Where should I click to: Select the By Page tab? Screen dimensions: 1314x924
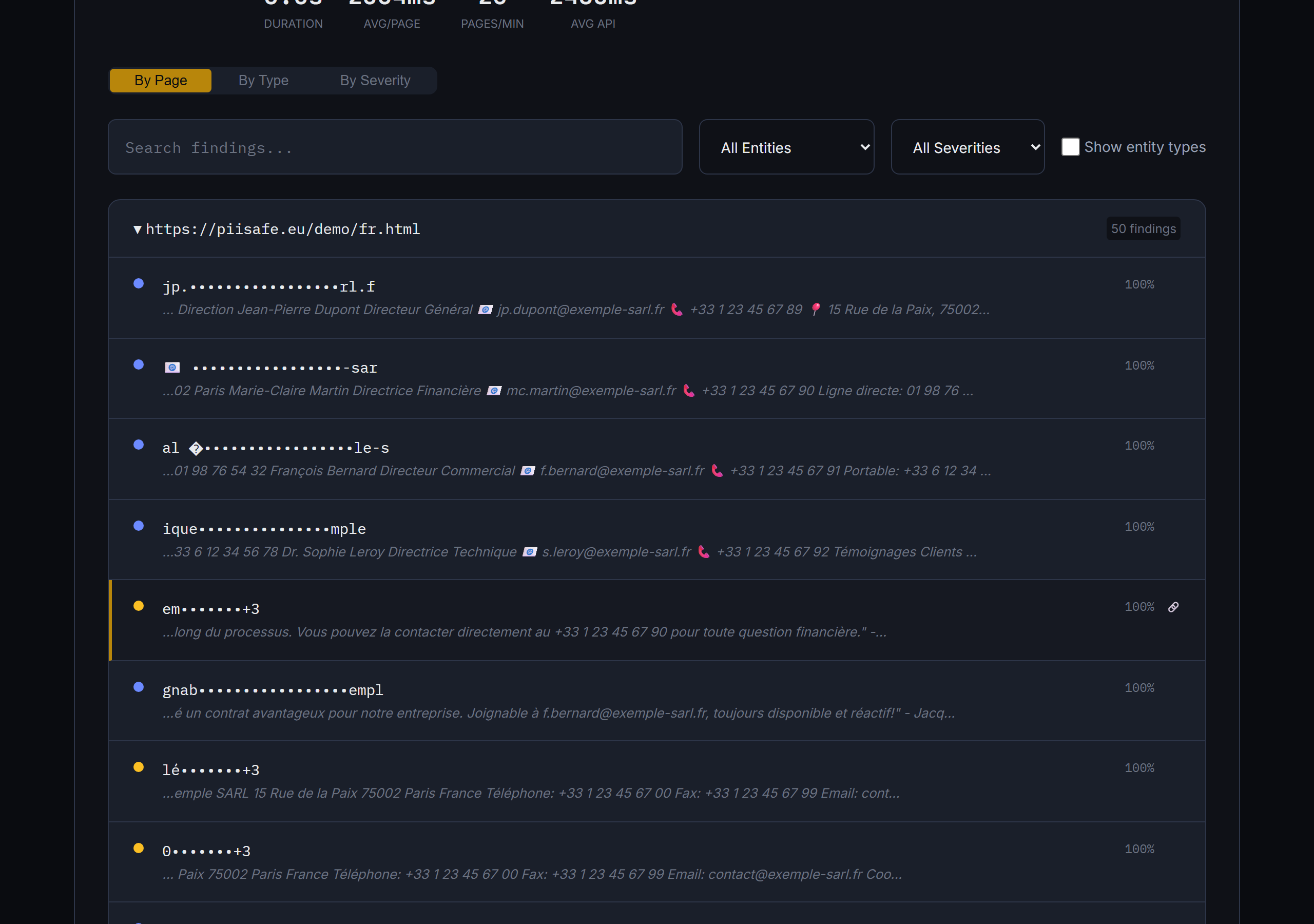tap(161, 80)
